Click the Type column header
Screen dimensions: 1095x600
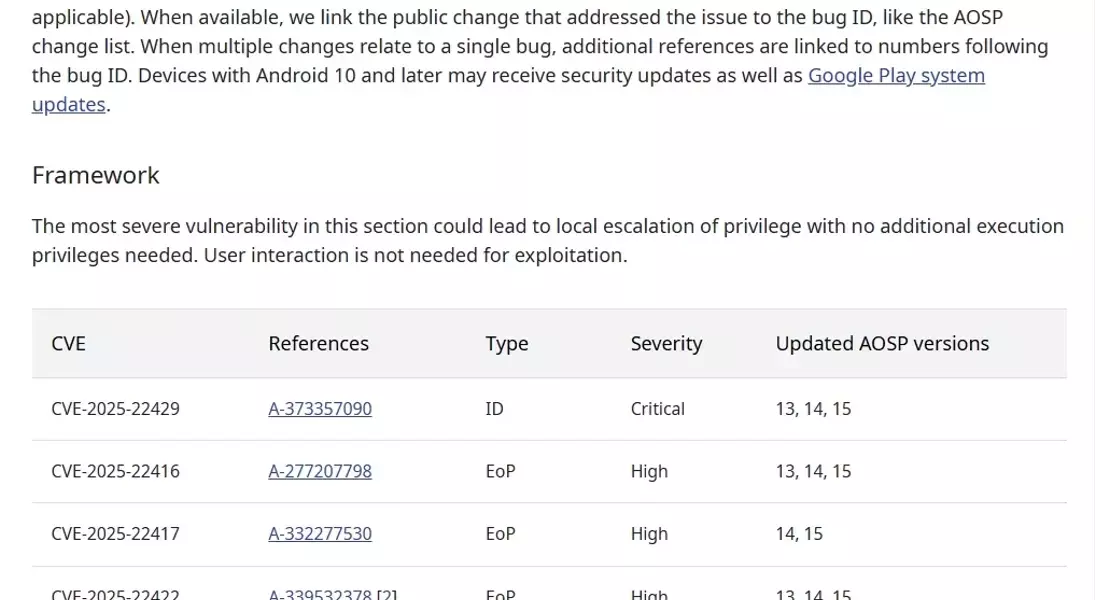pyautogui.click(x=507, y=344)
